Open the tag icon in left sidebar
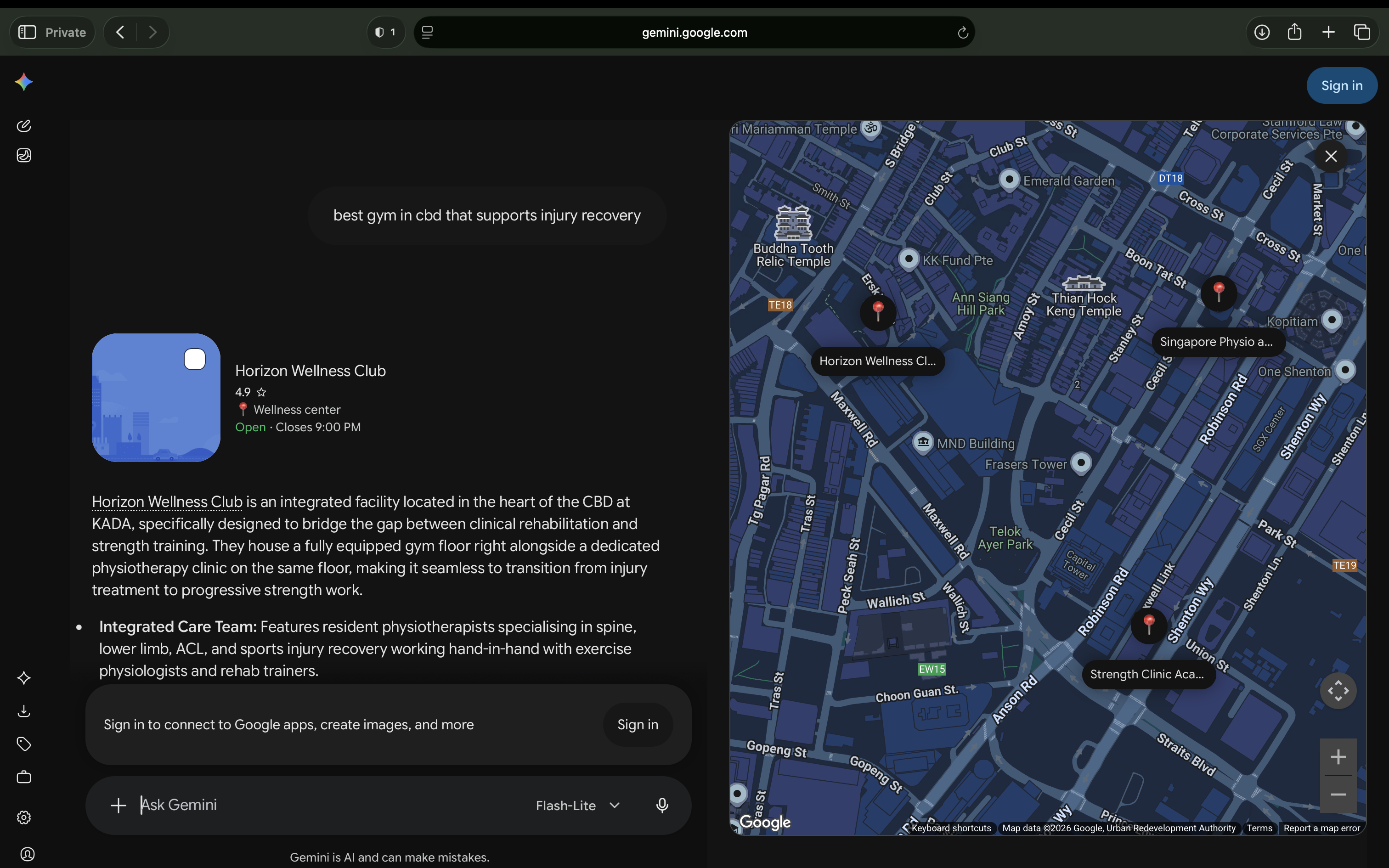 click(23, 744)
